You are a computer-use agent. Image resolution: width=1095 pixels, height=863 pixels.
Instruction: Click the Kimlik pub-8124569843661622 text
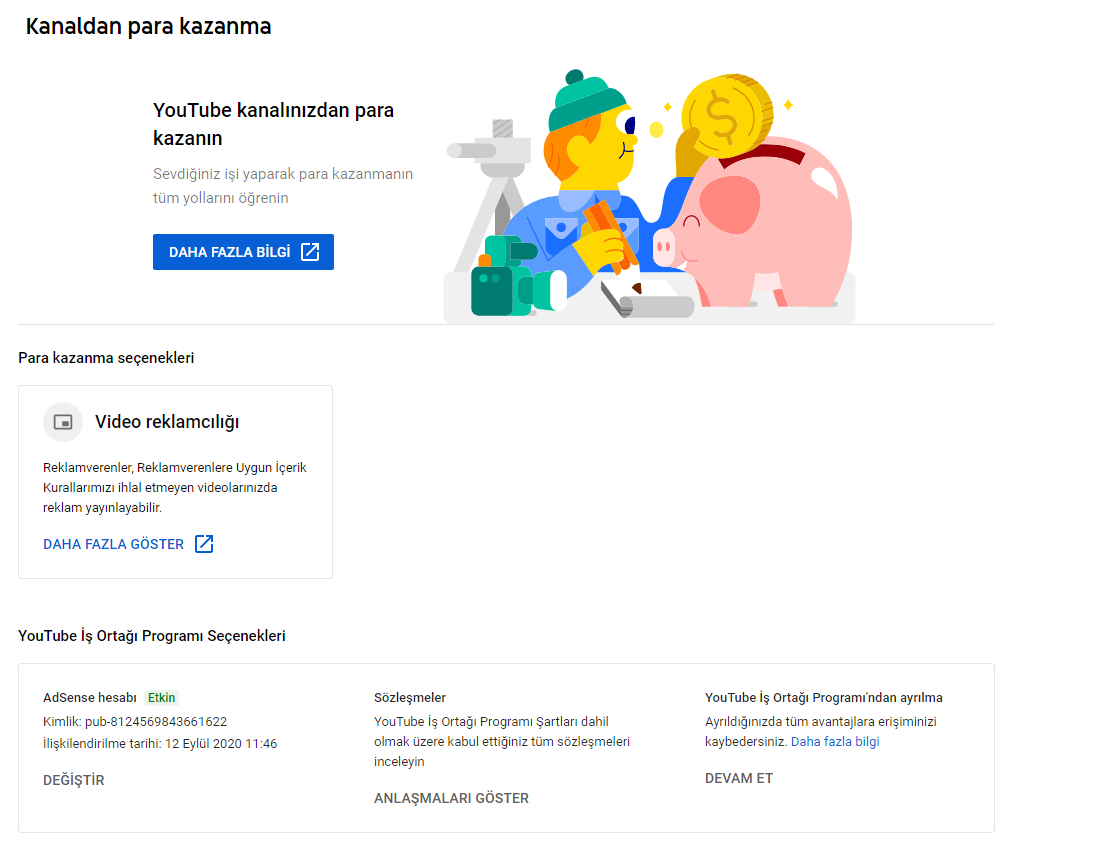[x=135, y=721]
